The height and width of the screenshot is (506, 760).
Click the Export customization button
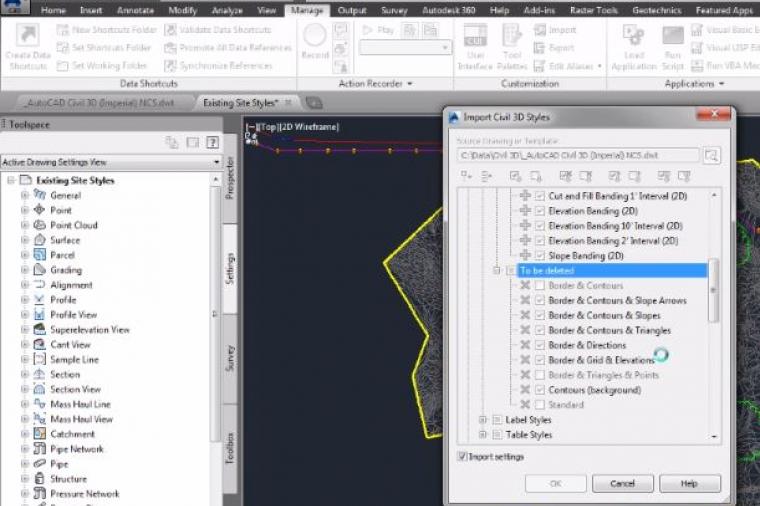(554, 47)
